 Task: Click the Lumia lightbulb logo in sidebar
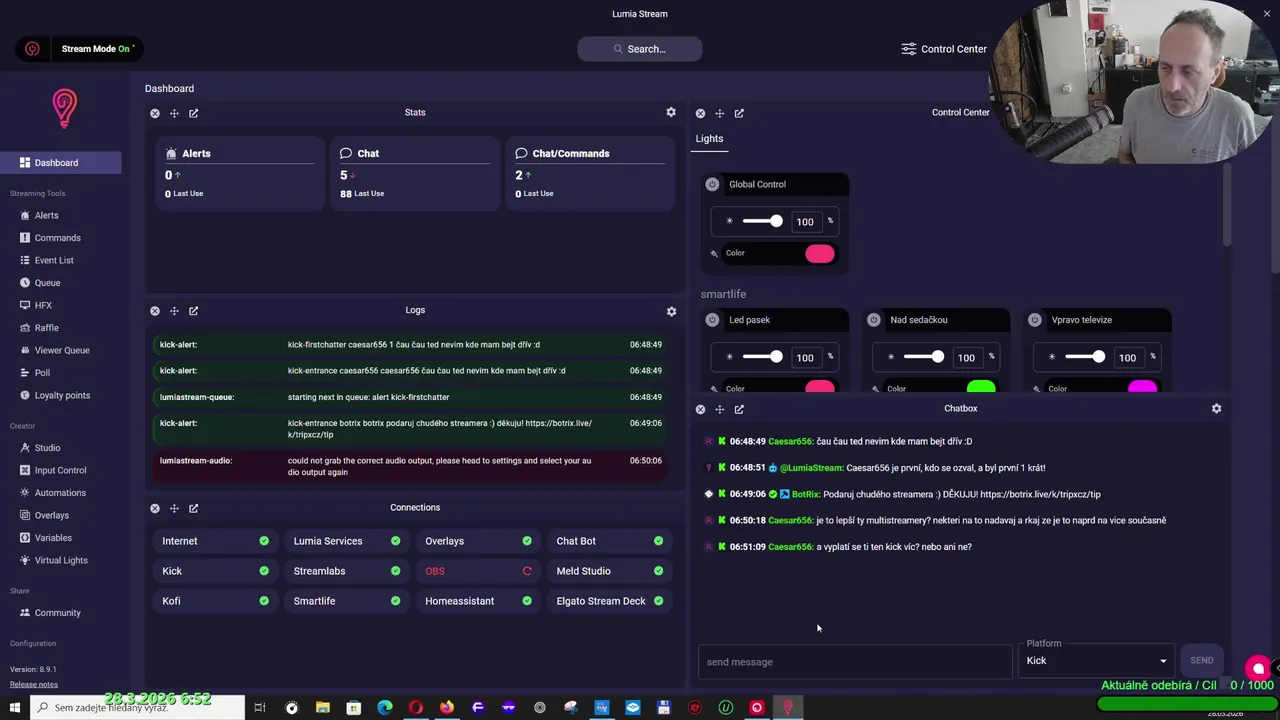[64, 108]
